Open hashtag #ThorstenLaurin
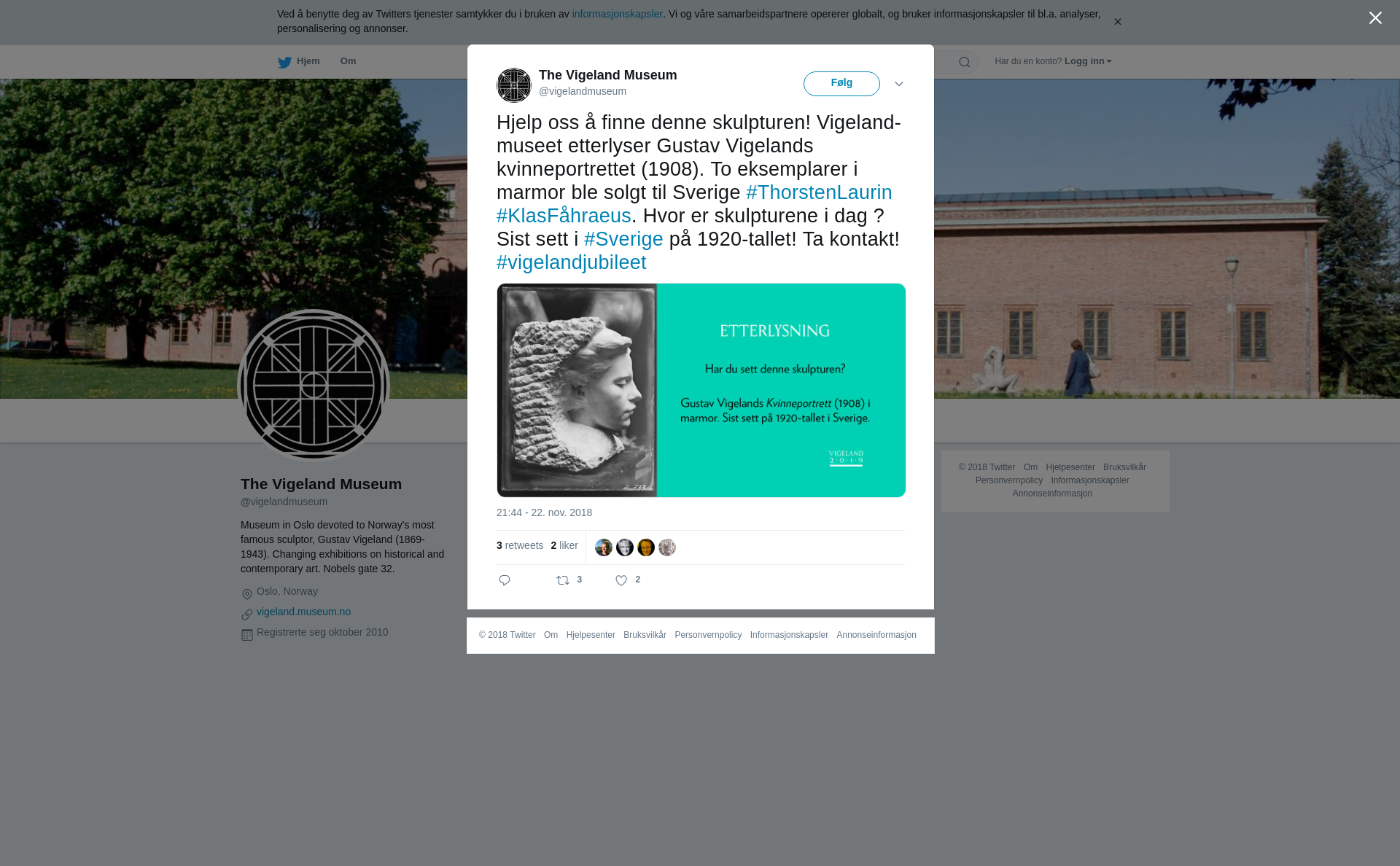1400x866 pixels. point(819,192)
